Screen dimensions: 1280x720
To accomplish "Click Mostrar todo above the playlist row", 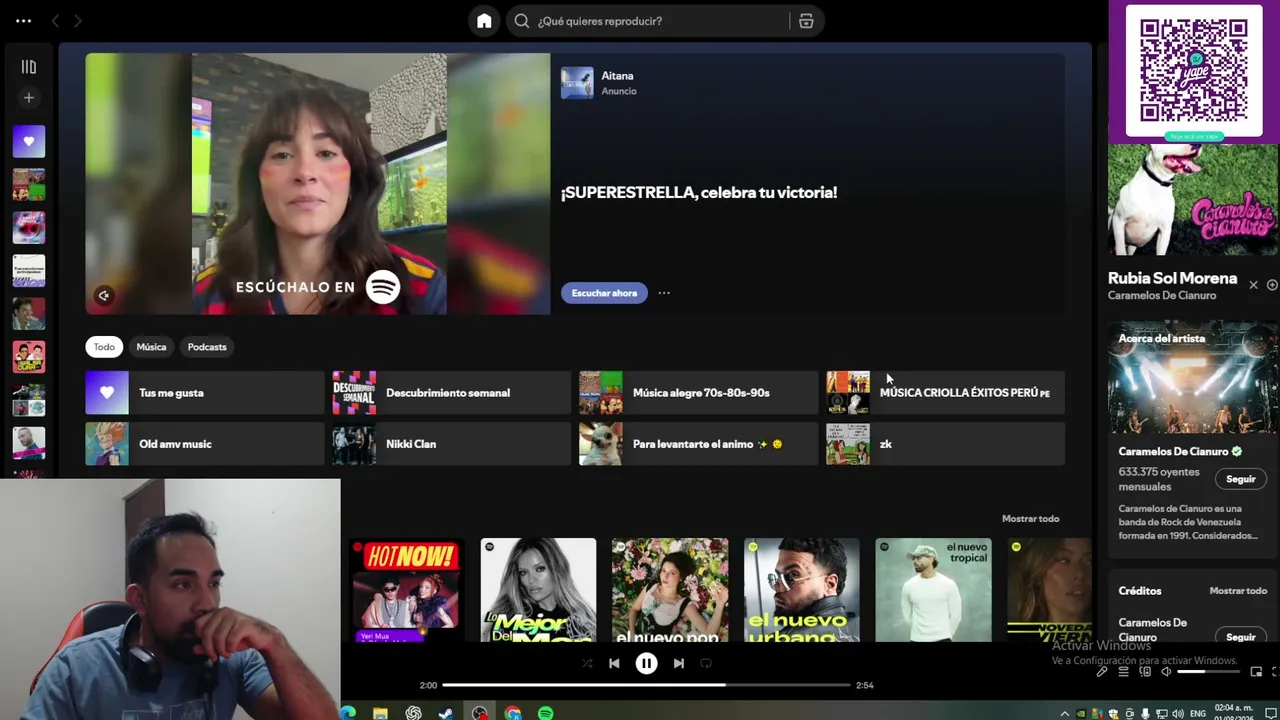I will tap(1030, 519).
